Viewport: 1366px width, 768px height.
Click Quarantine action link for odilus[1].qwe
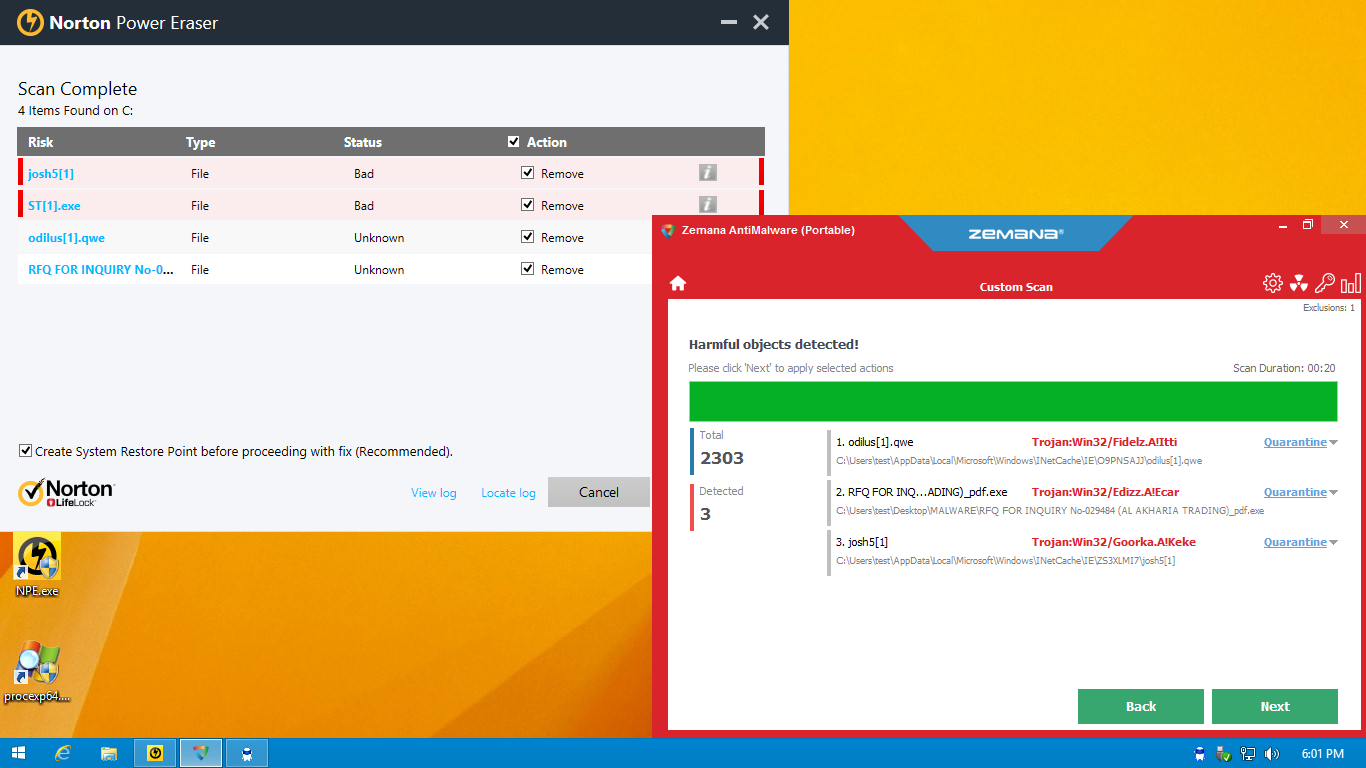pos(1295,442)
